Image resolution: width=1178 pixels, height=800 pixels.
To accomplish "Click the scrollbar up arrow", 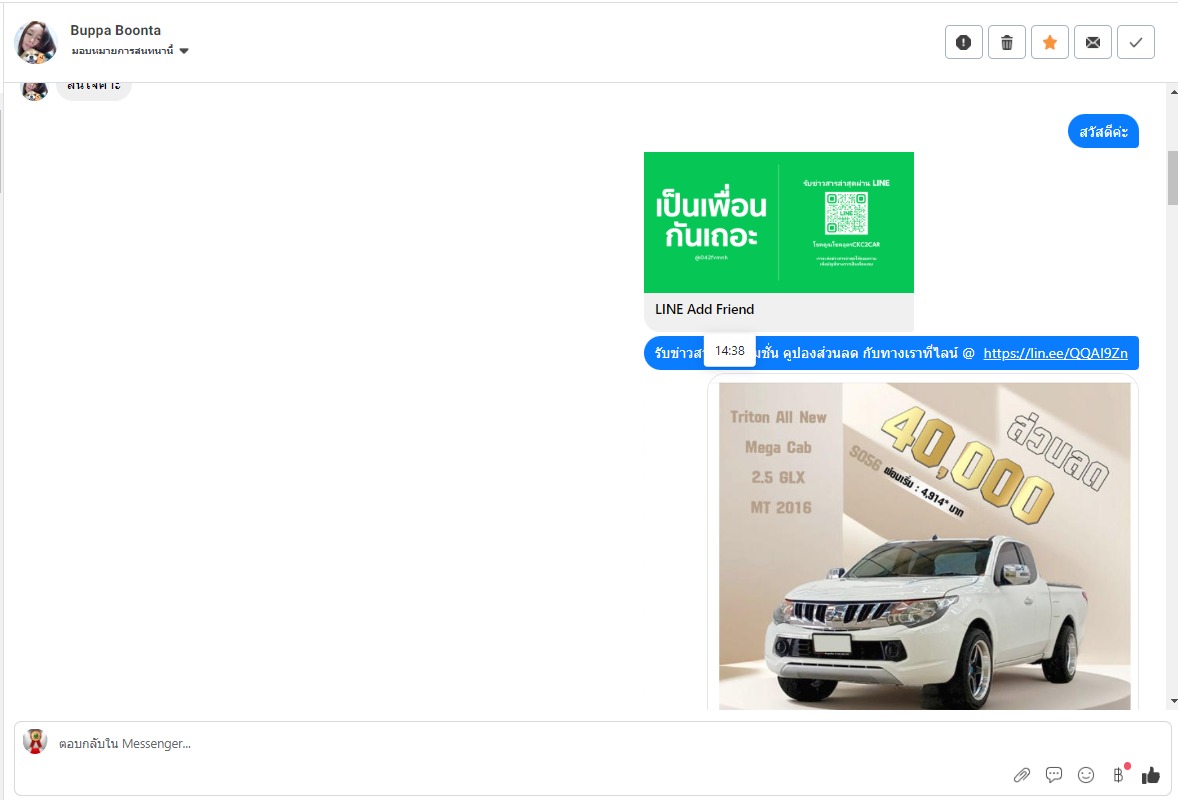I will [x=1173, y=92].
